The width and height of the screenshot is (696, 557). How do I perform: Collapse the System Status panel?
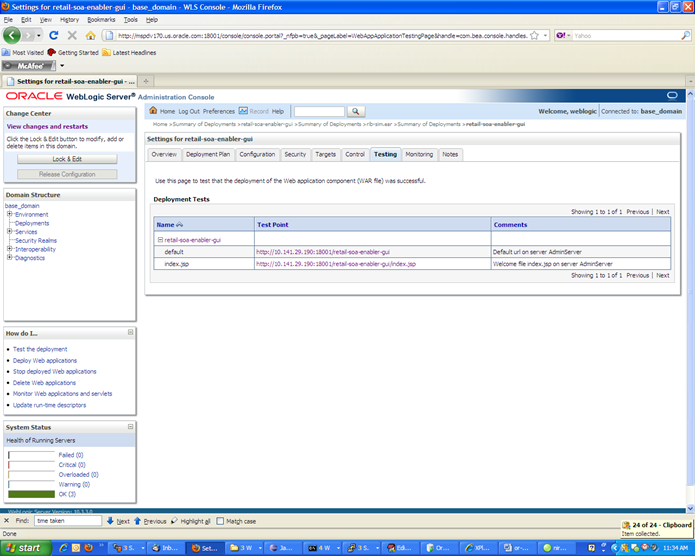(x=130, y=427)
